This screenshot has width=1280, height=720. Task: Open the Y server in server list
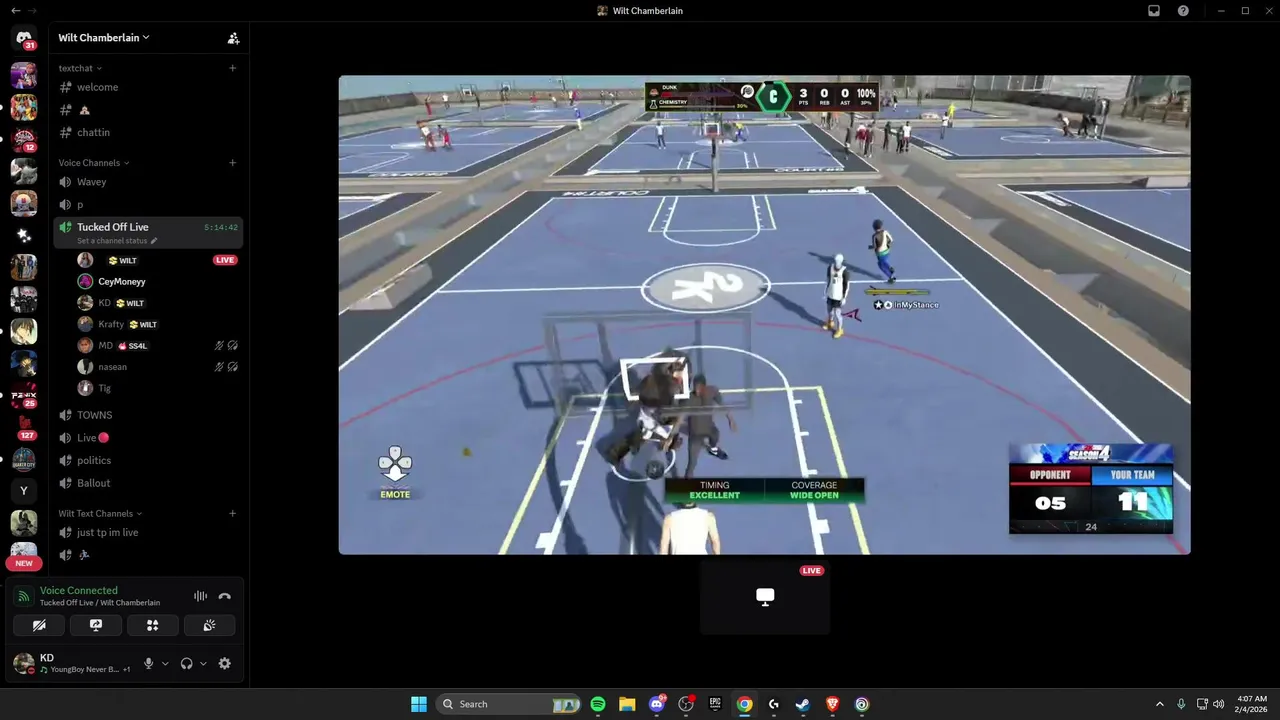(x=24, y=491)
